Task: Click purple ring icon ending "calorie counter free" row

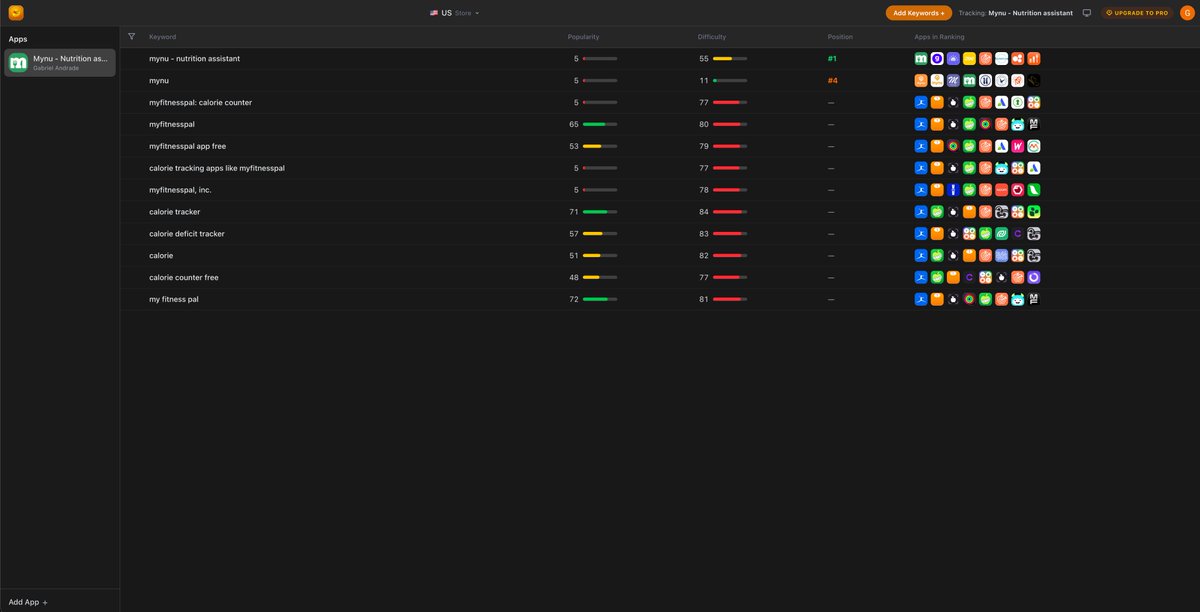Action: pyautogui.click(x=1034, y=277)
